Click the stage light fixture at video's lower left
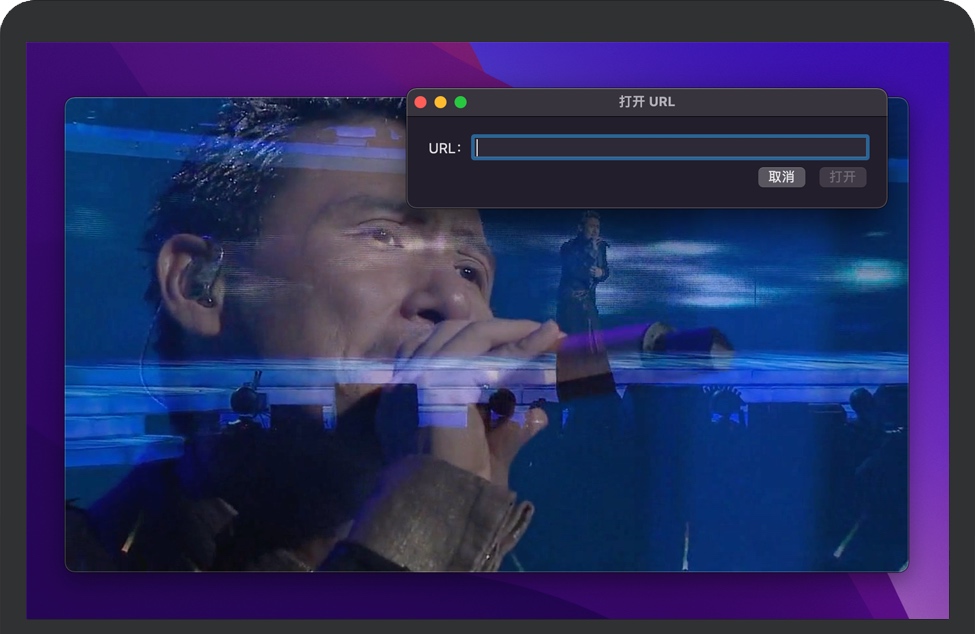This screenshot has height=634, width=975. coord(246,398)
